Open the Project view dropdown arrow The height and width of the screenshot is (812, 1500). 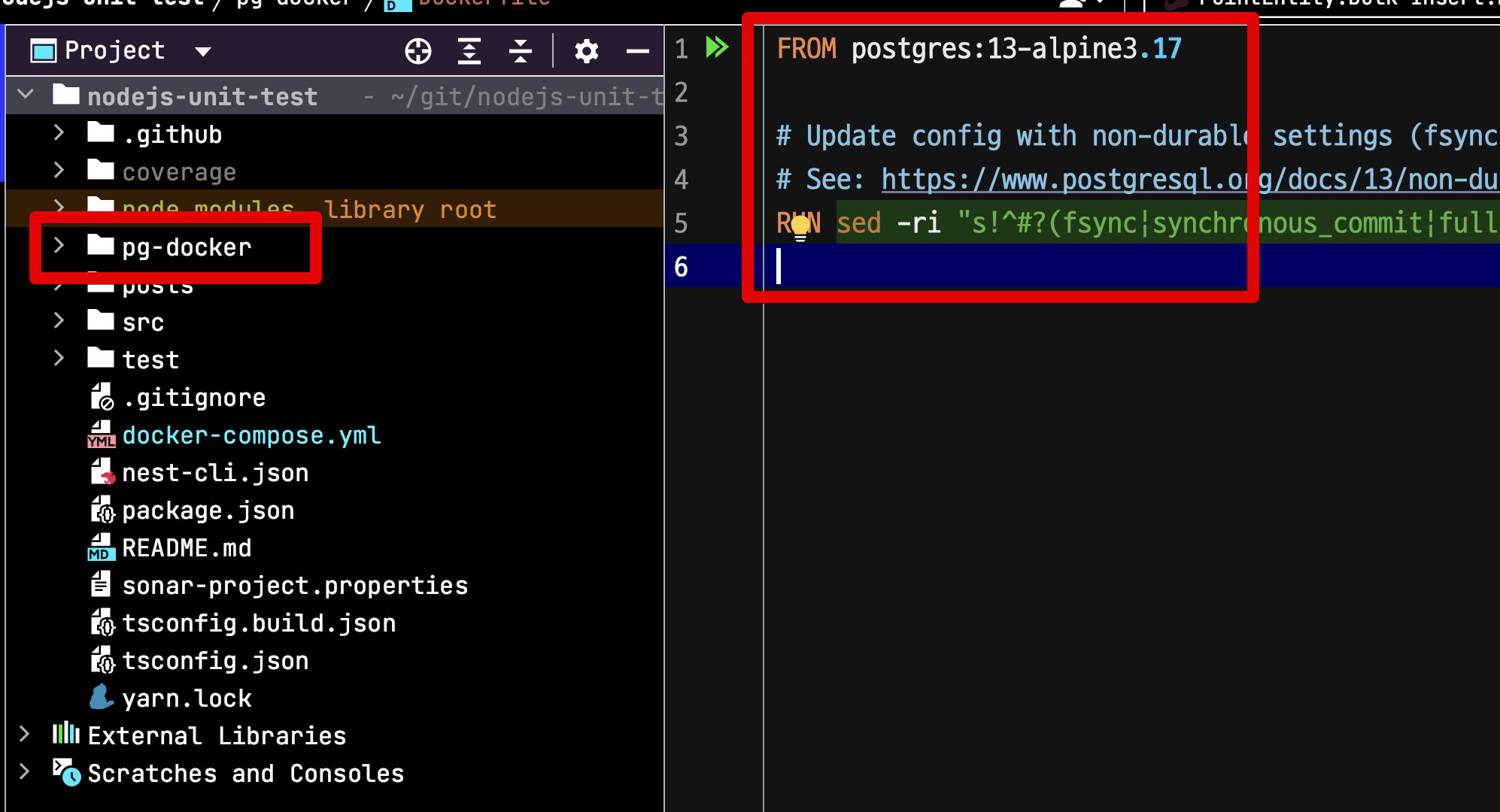pyautogui.click(x=202, y=51)
